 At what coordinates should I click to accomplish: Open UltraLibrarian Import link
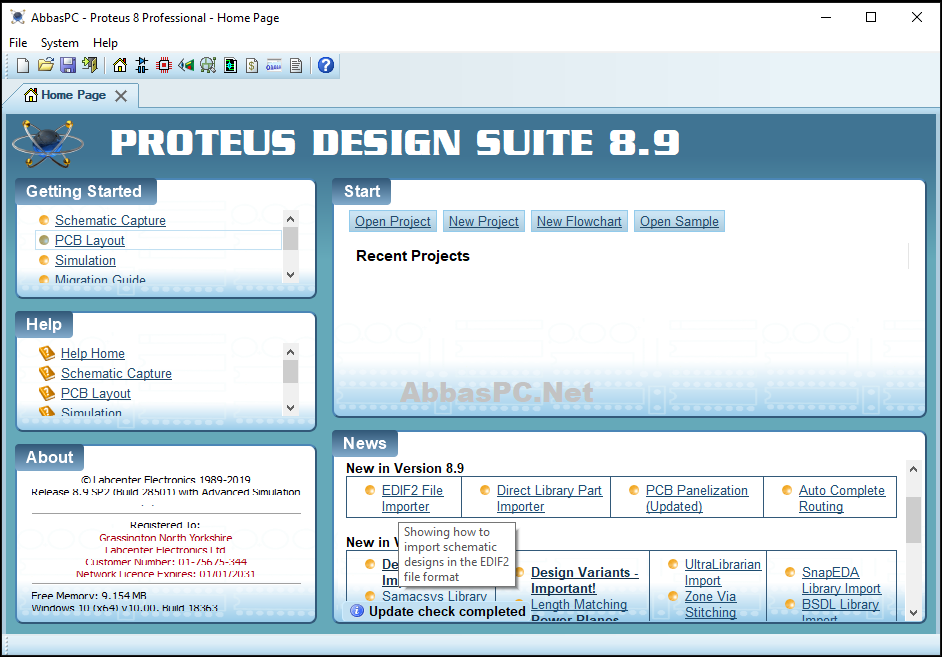point(723,572)
